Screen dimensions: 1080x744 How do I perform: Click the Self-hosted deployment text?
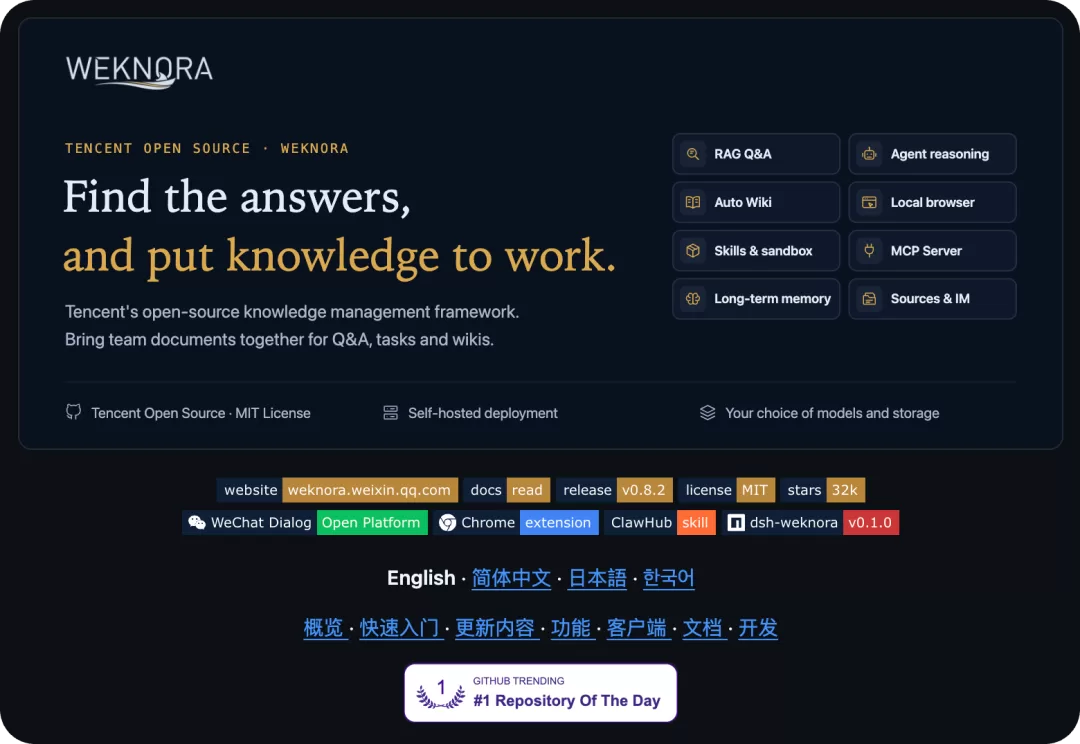point(483,413)
